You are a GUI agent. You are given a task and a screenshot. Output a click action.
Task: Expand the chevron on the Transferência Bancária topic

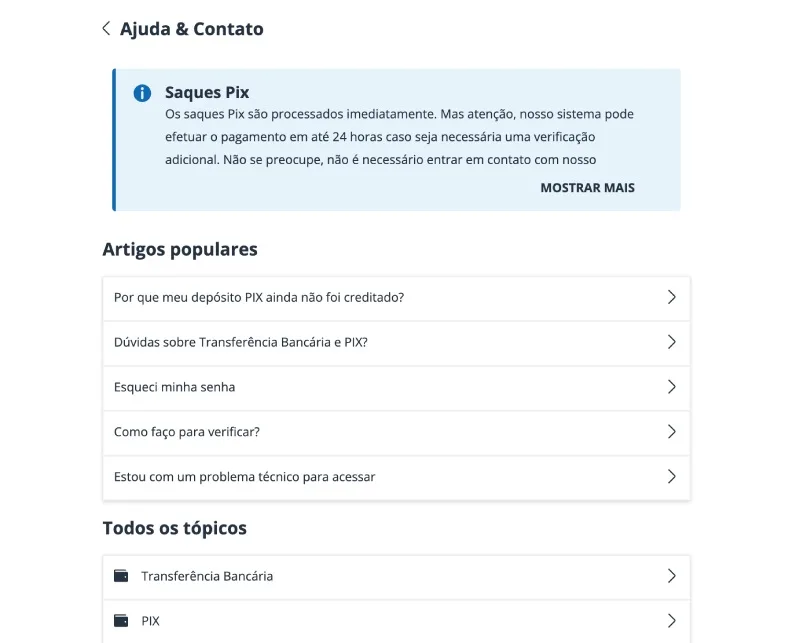671,577
